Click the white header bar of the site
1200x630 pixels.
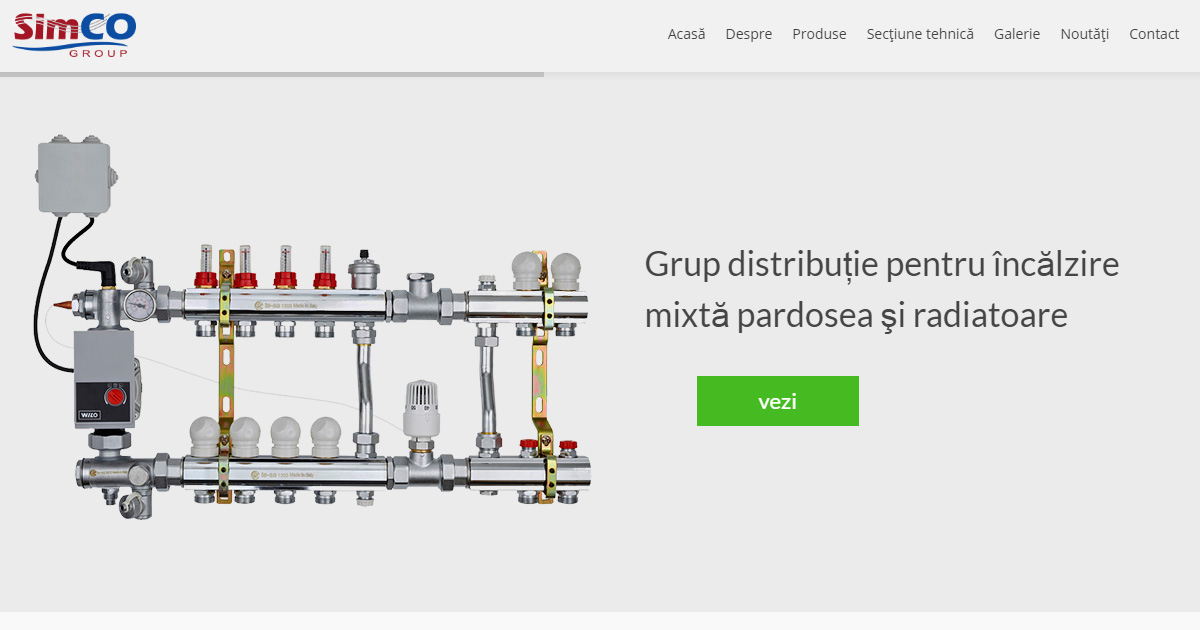click(400, 33)
